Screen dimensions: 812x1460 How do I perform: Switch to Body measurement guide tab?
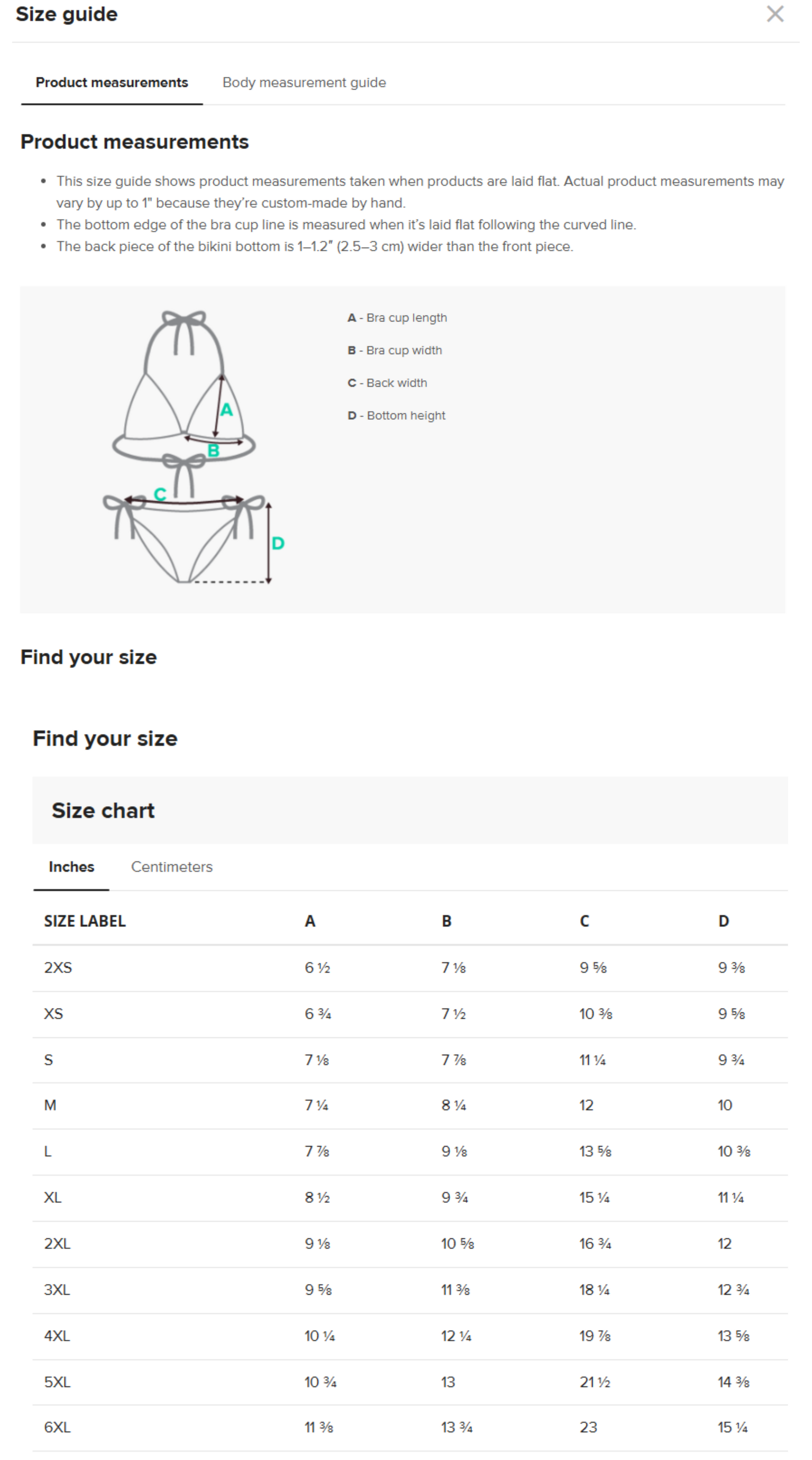tap(304, 83)
